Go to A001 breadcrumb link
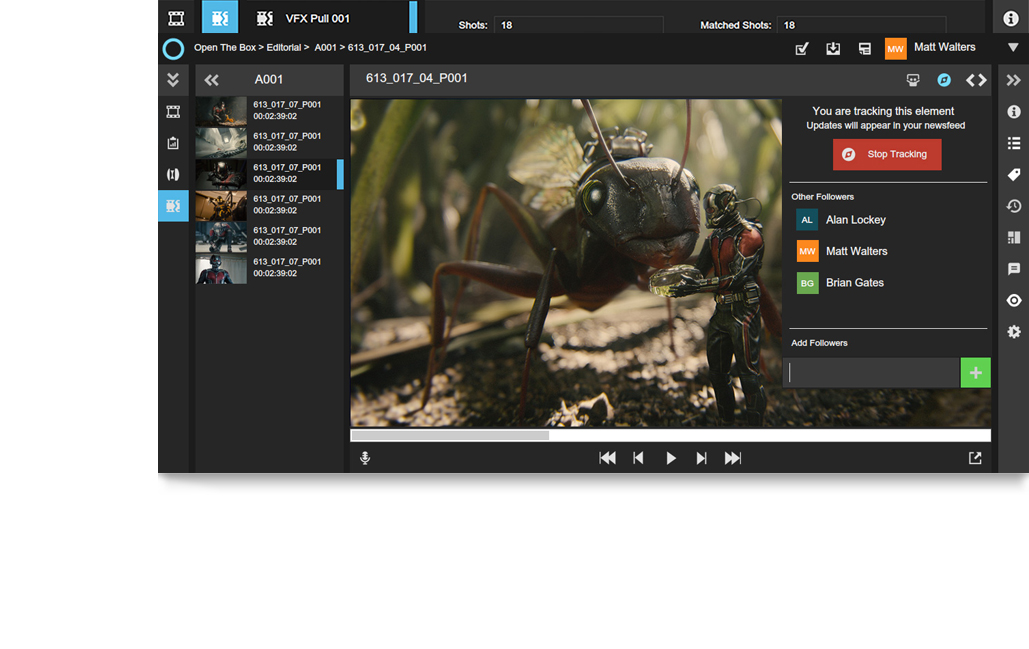 click(x=325, y=47)
